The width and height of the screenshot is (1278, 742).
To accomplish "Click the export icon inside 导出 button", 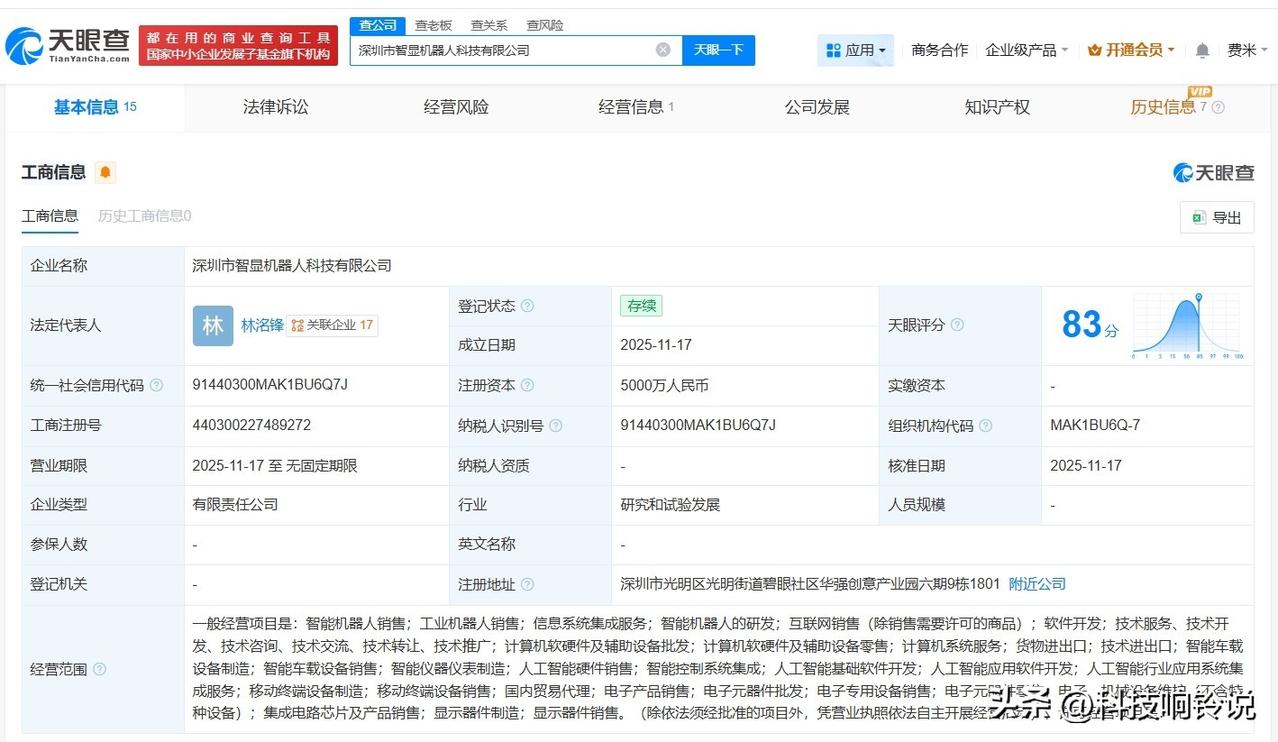I will coord(1200,217).
